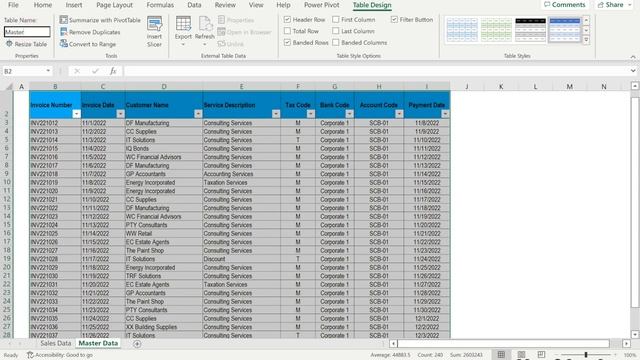640x360 pixels.
Task: Open the Invoice Number filter dropdown
Action: coord(76,114)
